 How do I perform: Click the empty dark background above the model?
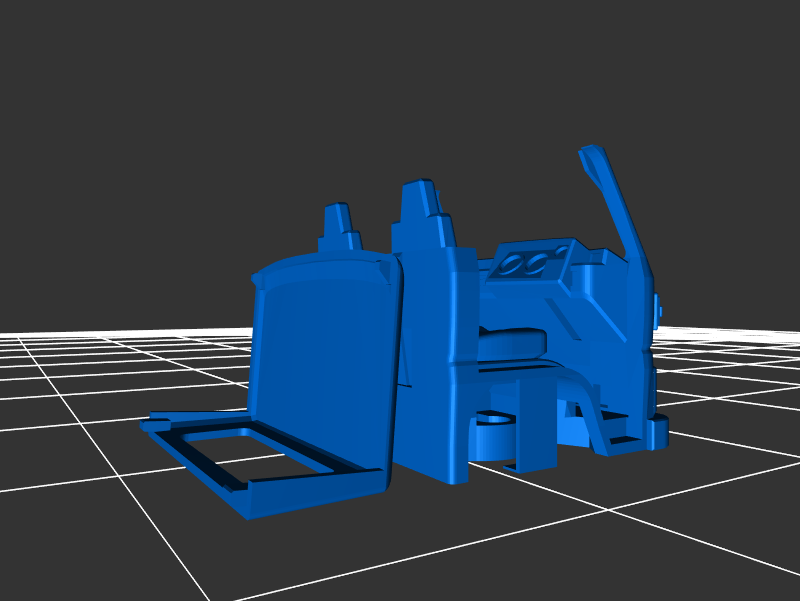click(x=400, y=90)
